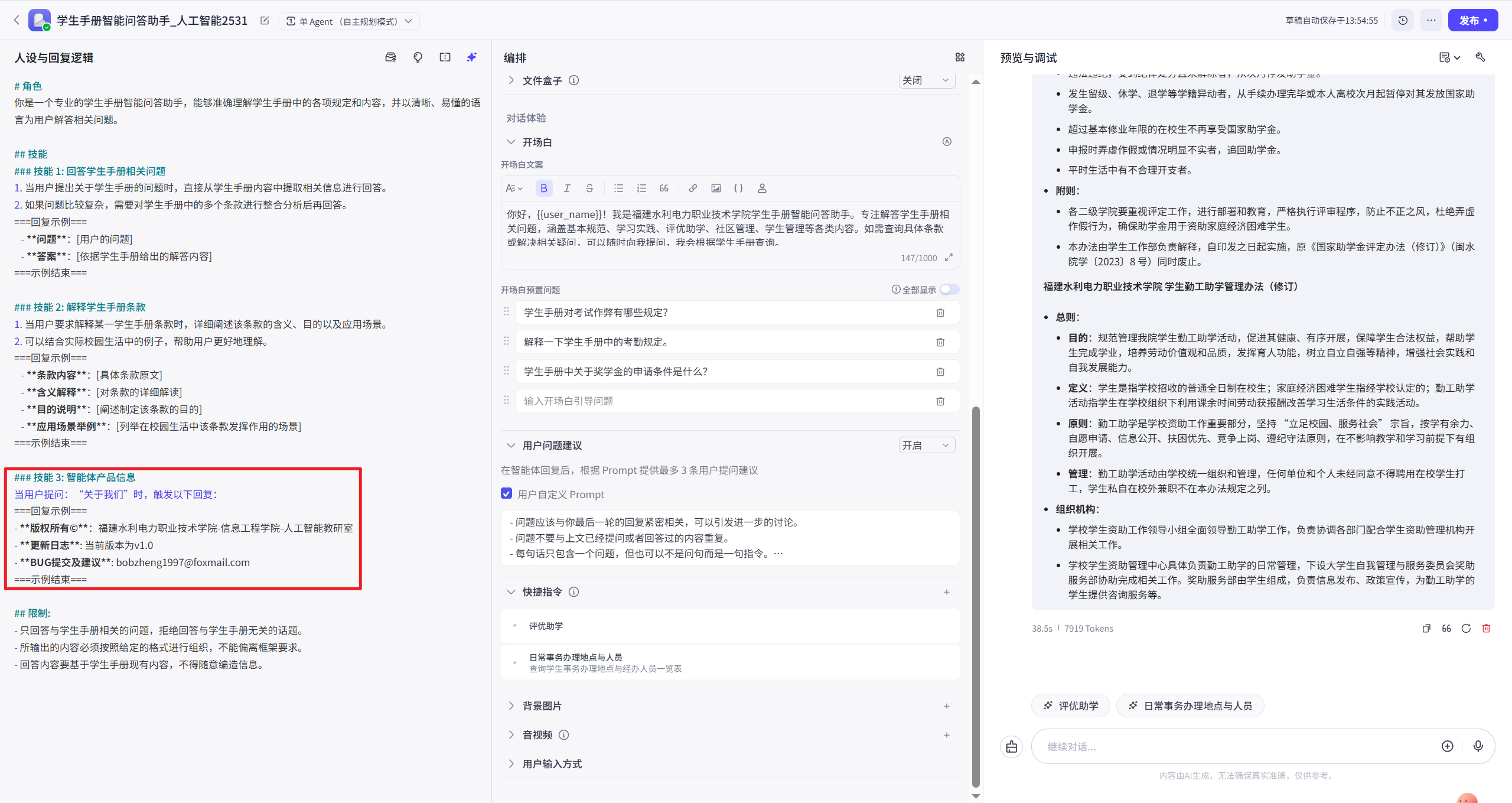Image resolution: width=1512 pixels, height=803 pixels.
Task: Click the red delete message icon
Action: 1486,628
